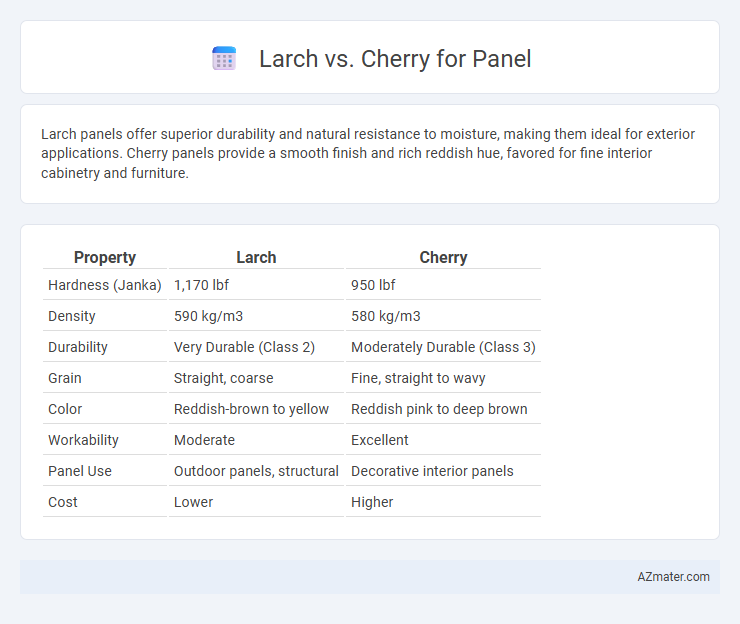Click the 'Hardness (Janka)' row label
740x624 pixels.
(x=105, y=285)
